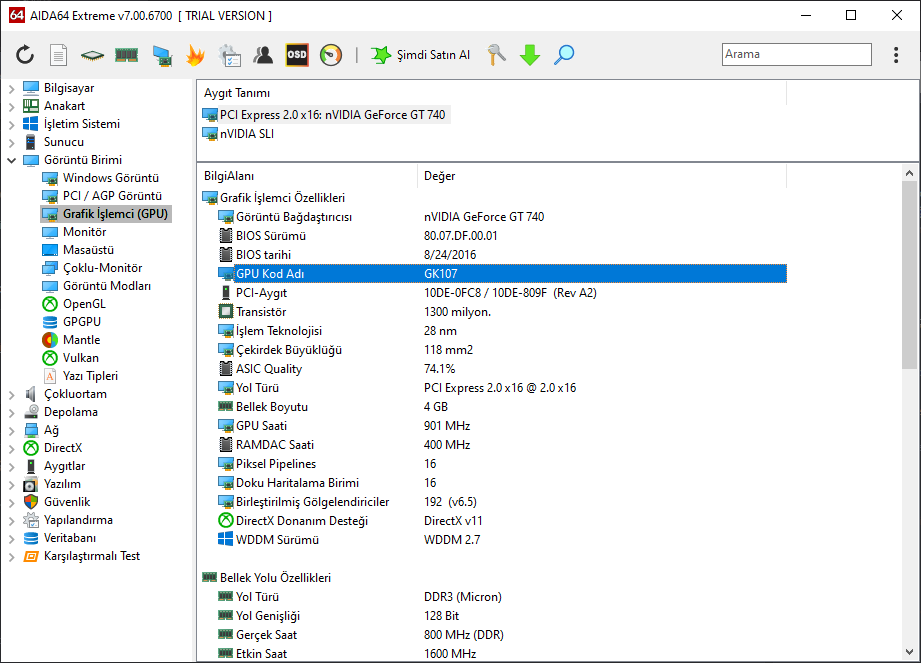Image resolution: width=921 pixels, height=663 pixels.
Task: Open the three-dot menu button
Action: coord(896,55)
